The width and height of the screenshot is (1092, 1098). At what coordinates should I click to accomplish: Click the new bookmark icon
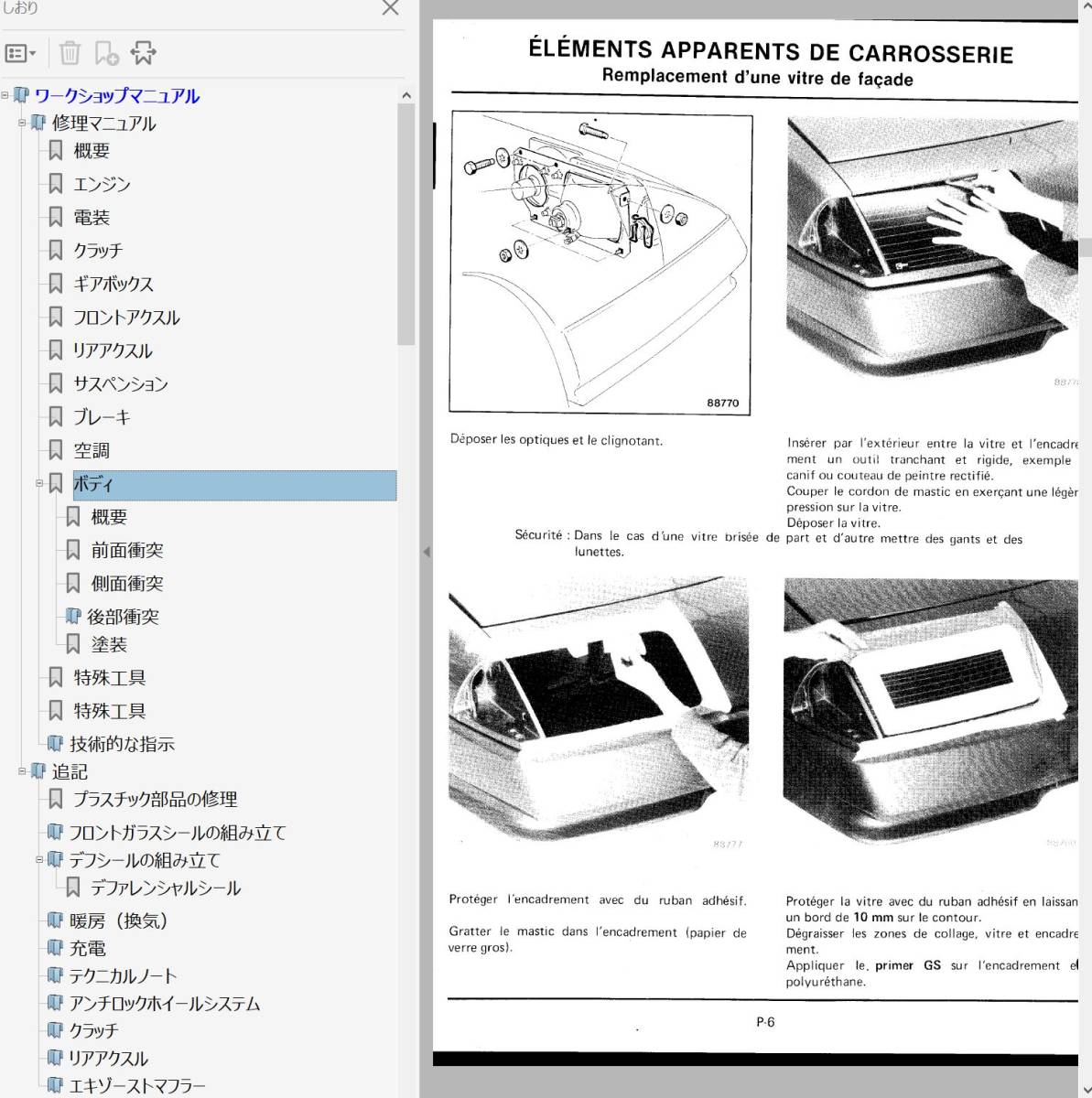point(106,53)
